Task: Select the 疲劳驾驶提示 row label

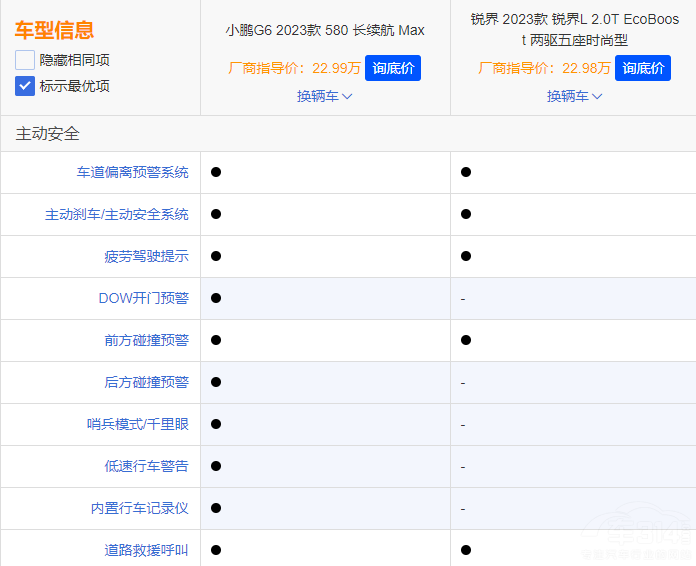Action: pyautogui.click(x=146, y=256)
